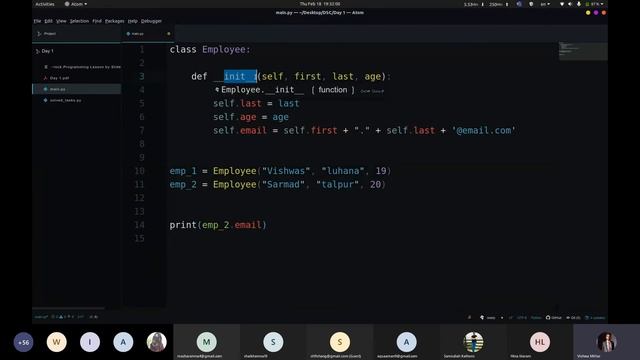Select the Samiullah participant tile
This screenshot has width=640, height=360.
tap(473, 342)
